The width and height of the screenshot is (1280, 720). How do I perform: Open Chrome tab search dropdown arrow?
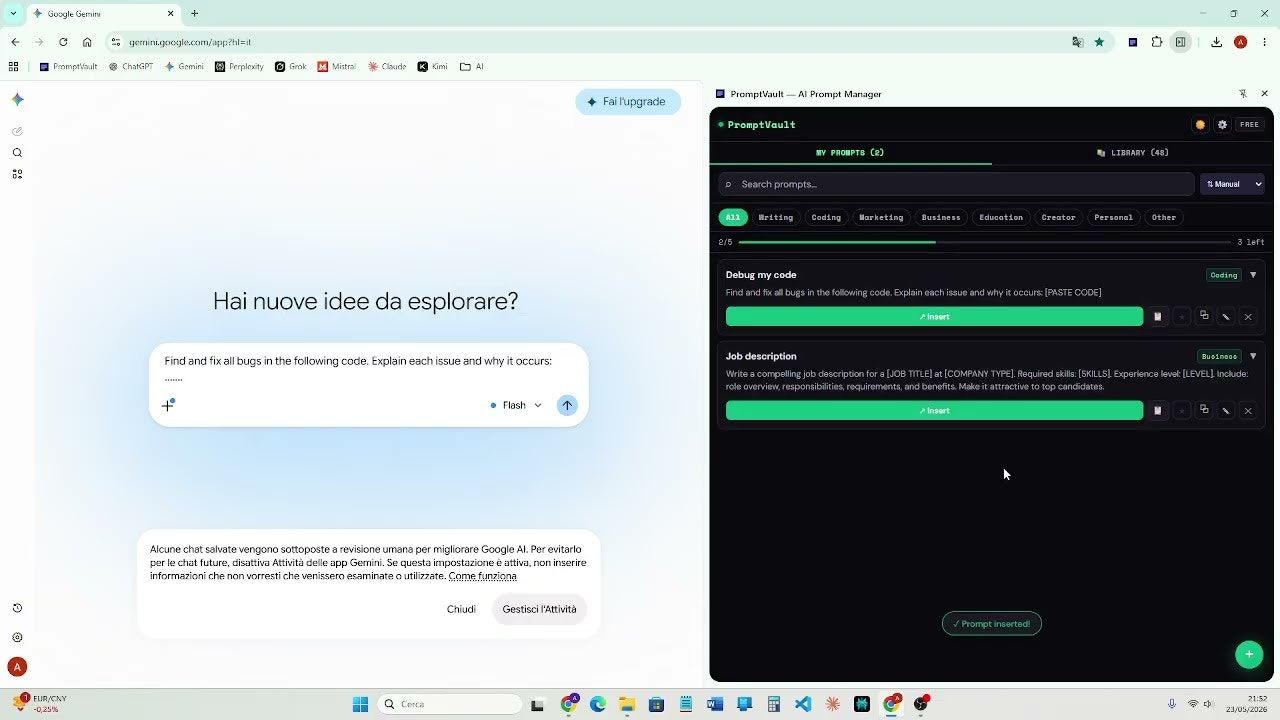[x=13, y=13]
